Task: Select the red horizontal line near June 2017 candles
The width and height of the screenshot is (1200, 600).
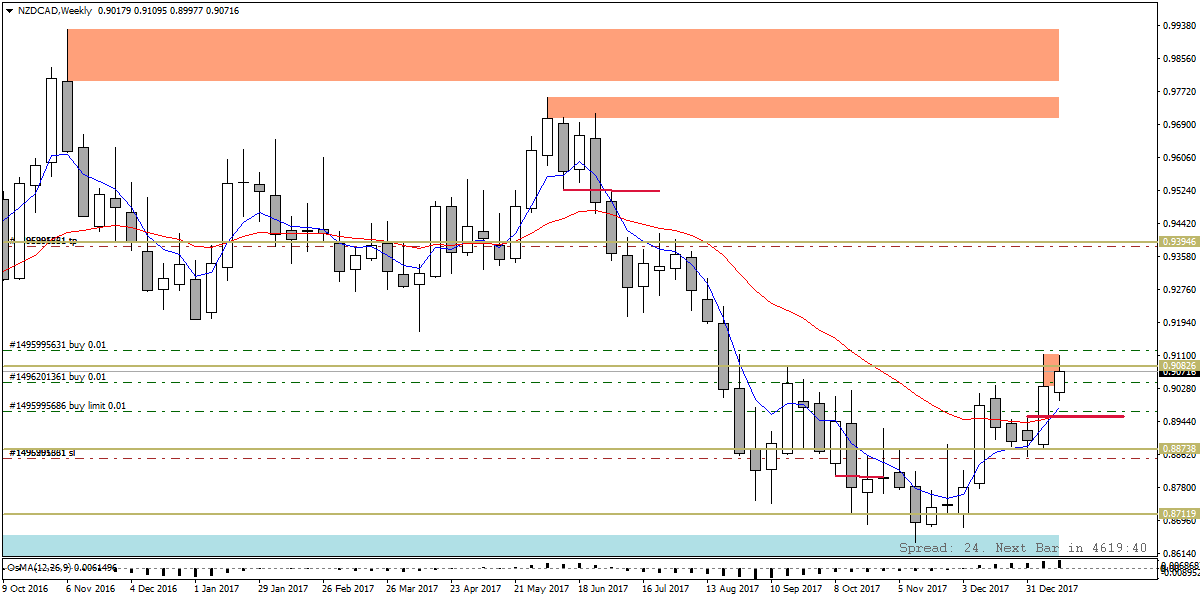Action: tap(612, 190)
